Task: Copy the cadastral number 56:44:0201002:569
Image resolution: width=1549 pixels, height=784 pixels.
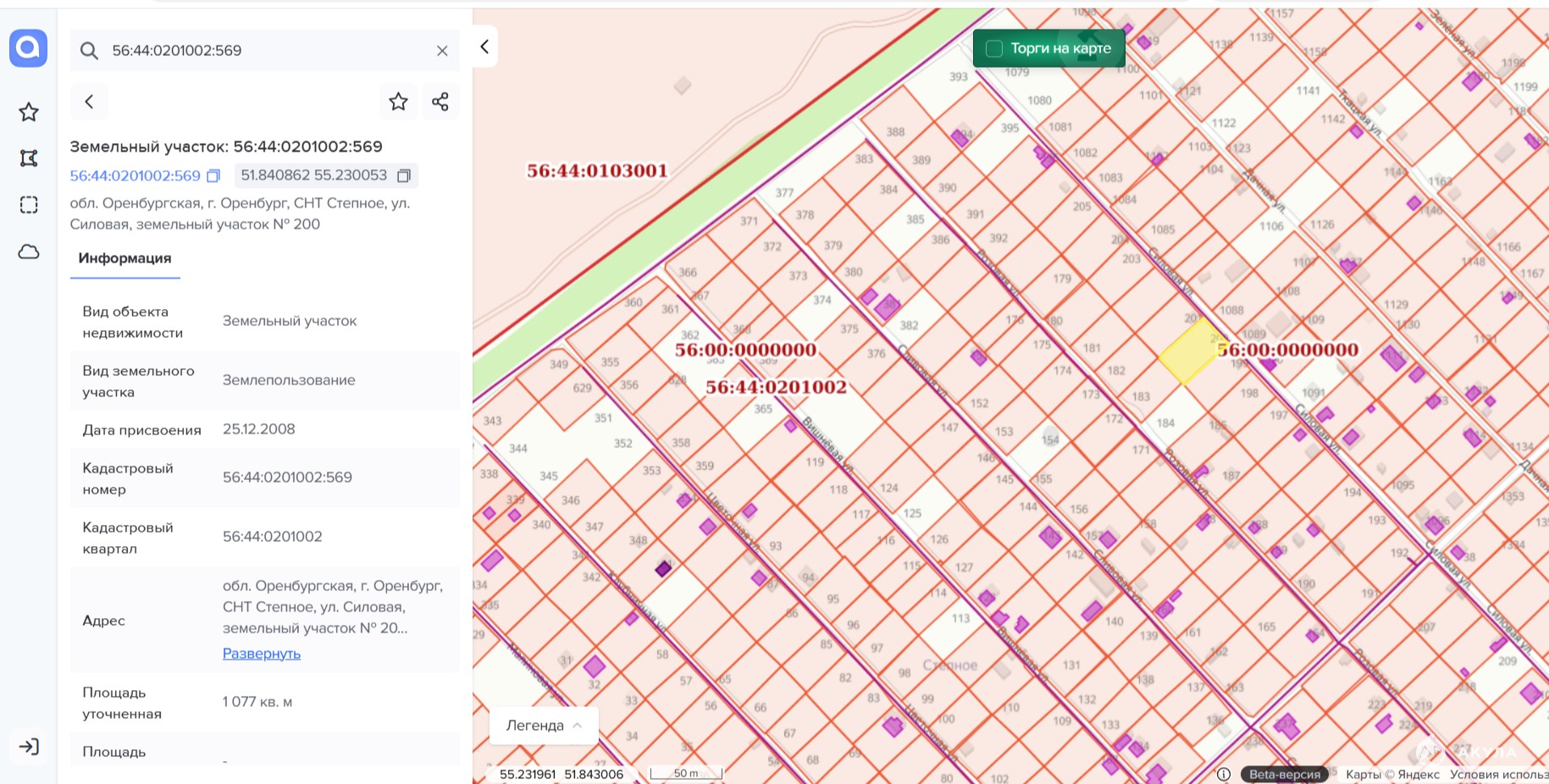Action: coord(213,176)
